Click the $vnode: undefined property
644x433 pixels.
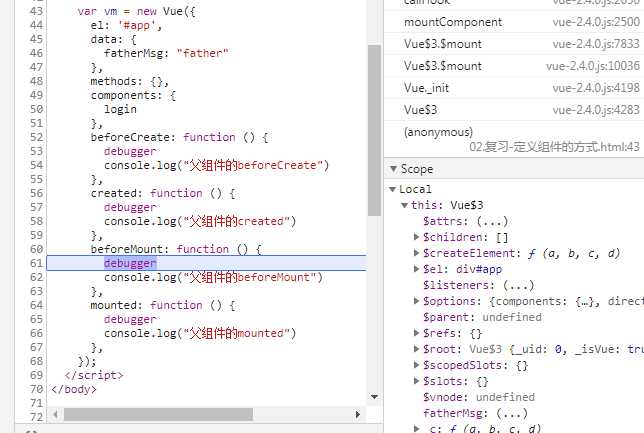point(479,397)
